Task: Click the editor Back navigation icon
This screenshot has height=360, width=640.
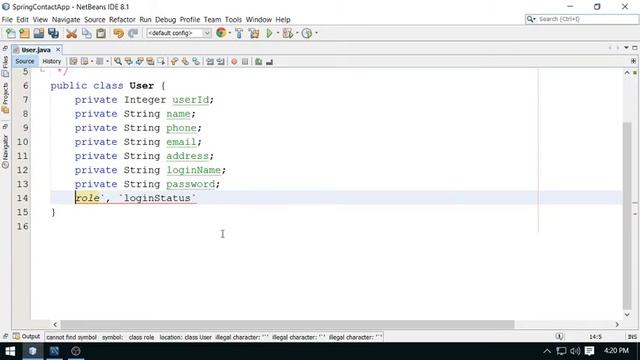Action: pos(84,62)
